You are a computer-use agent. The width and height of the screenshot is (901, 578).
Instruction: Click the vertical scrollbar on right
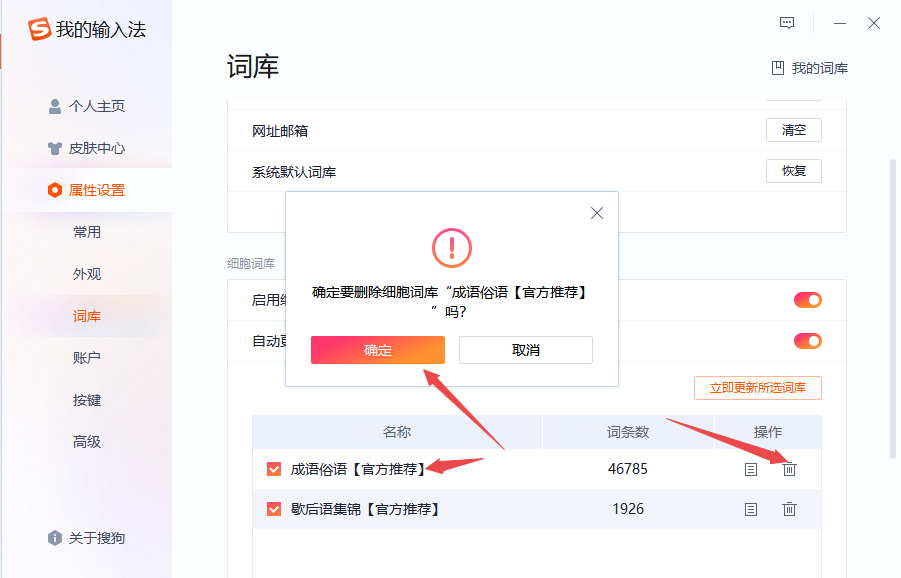point(893,300)
